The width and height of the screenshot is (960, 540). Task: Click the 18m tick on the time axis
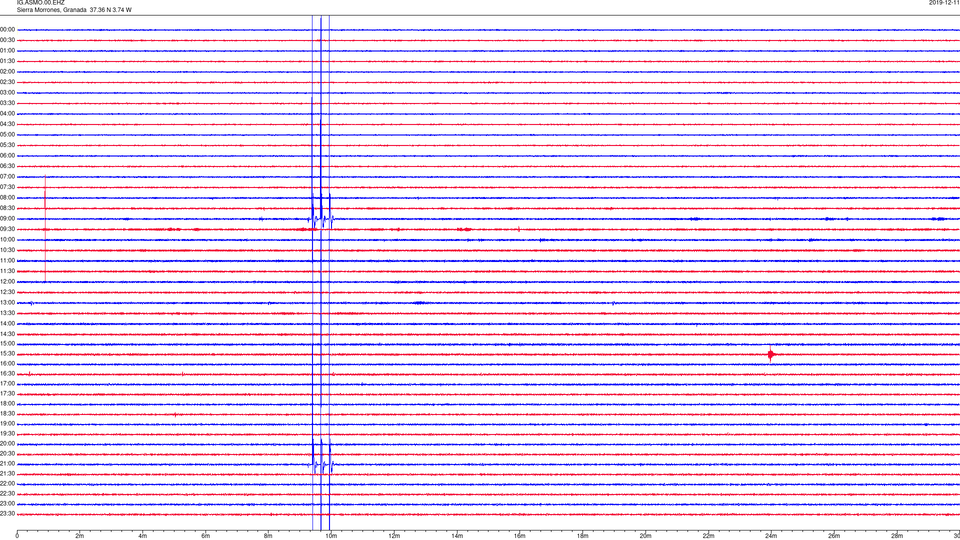click(582, 536)
